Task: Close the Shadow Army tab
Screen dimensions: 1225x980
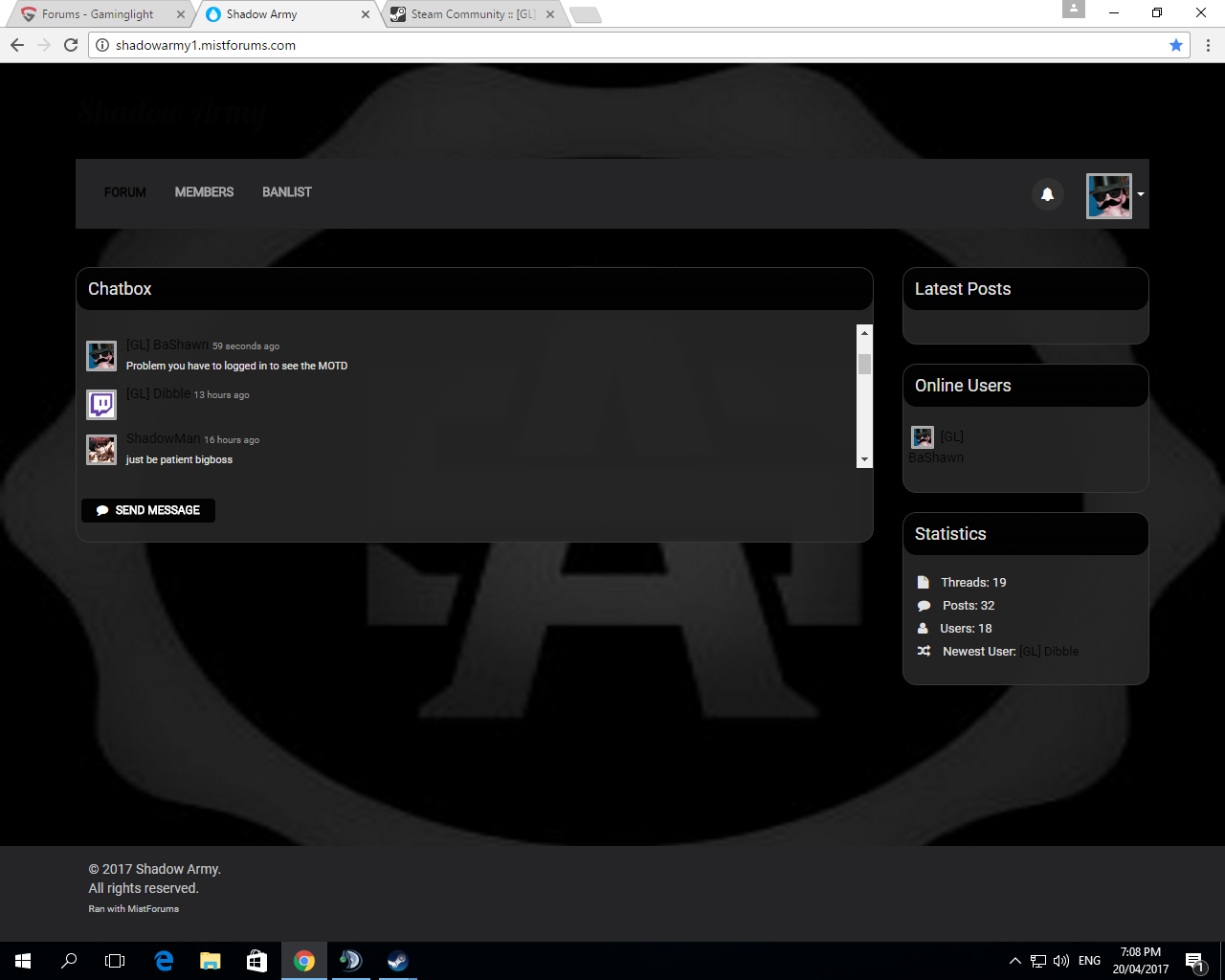Action: (366, 14)
